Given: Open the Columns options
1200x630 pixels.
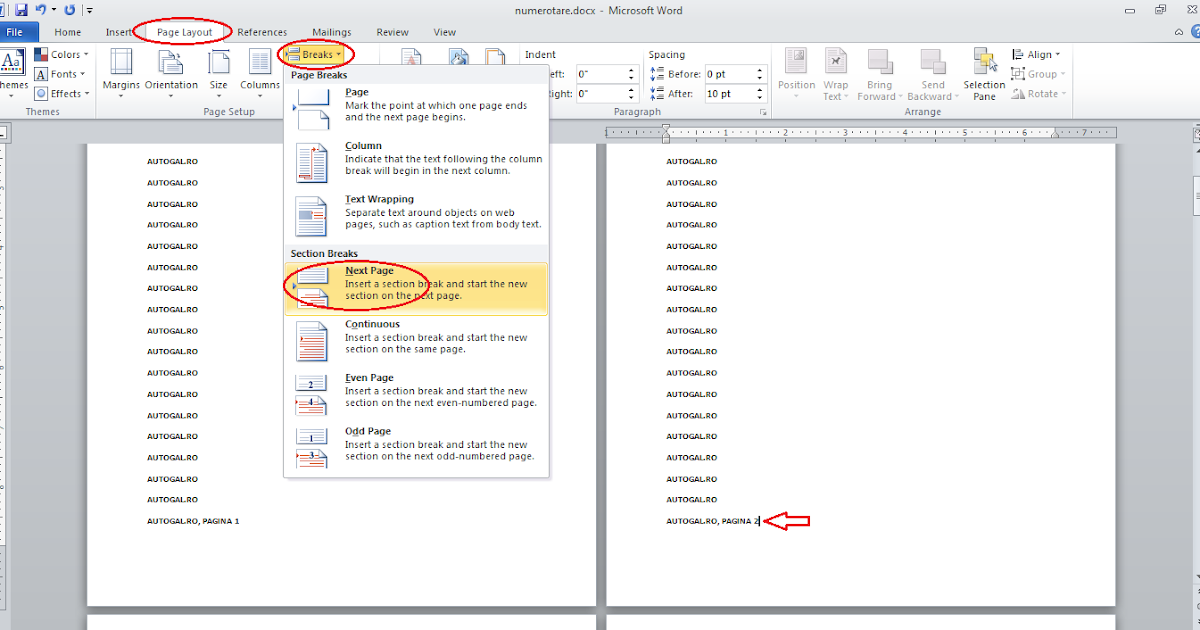Looking at the screenshot, I should [x=260, y=72].
